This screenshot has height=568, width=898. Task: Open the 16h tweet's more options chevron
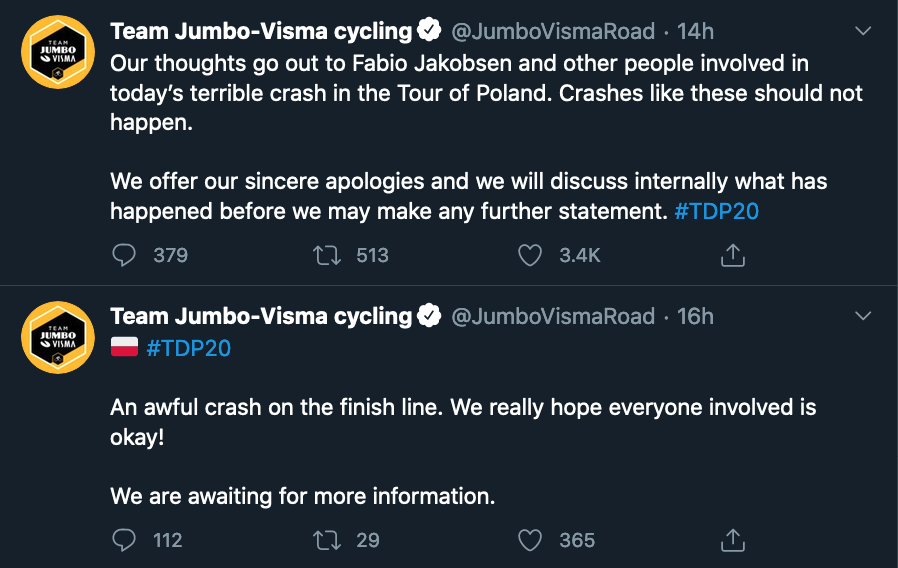click(x=862, y=315)
